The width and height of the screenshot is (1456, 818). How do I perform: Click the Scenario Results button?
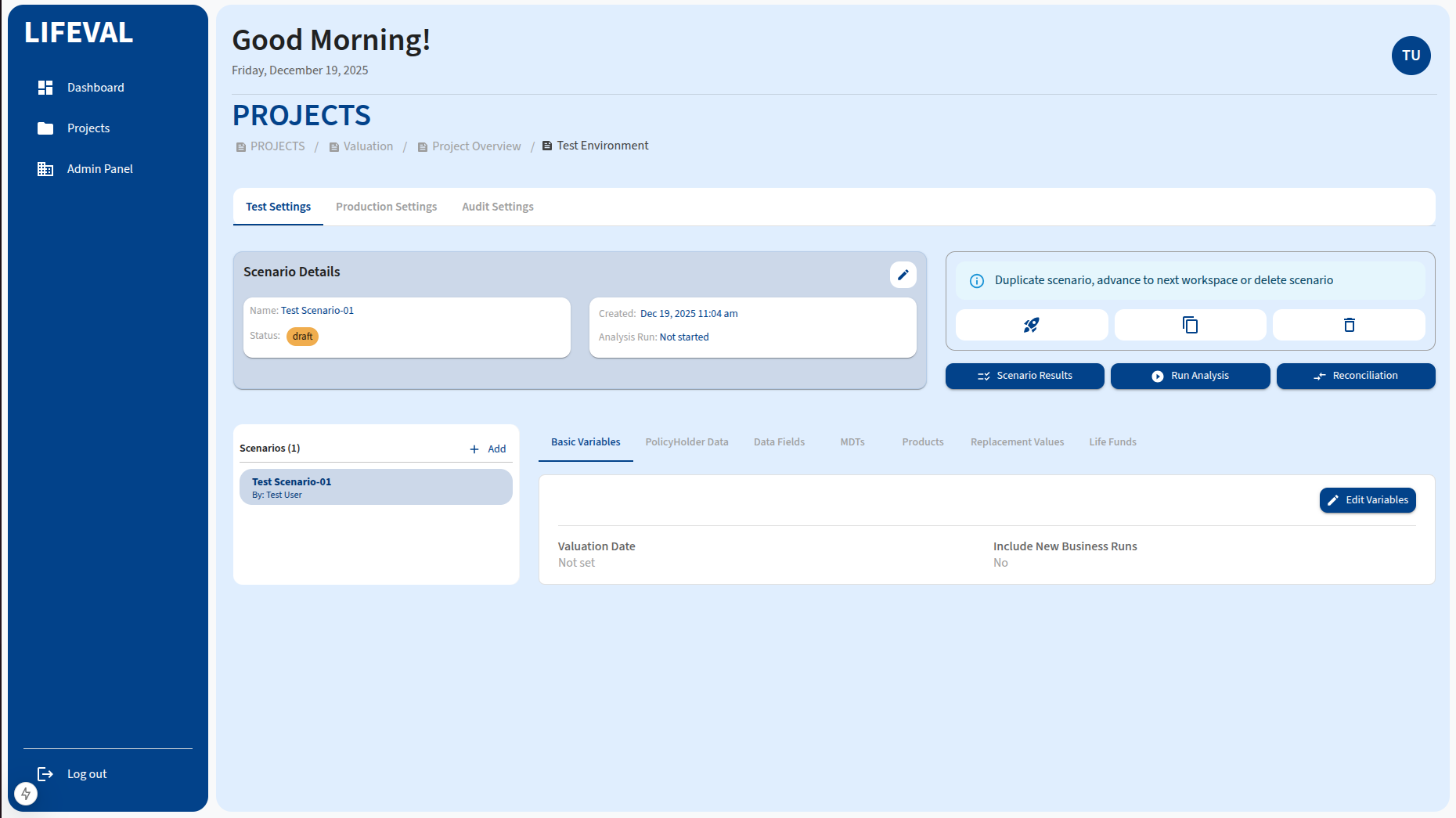1025,376
